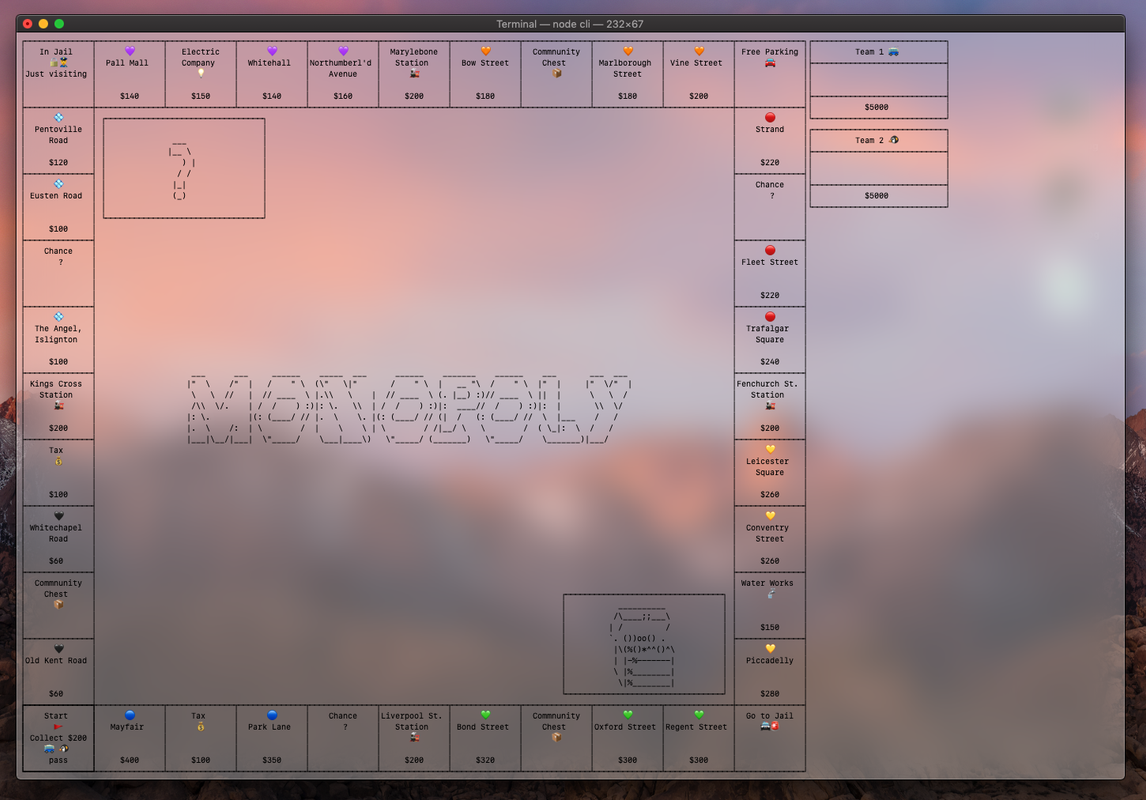The height and width of the screenshot is (800, 1146).
Task: Click the Old Kent Road $60 price
Action: tap(56, 693)
